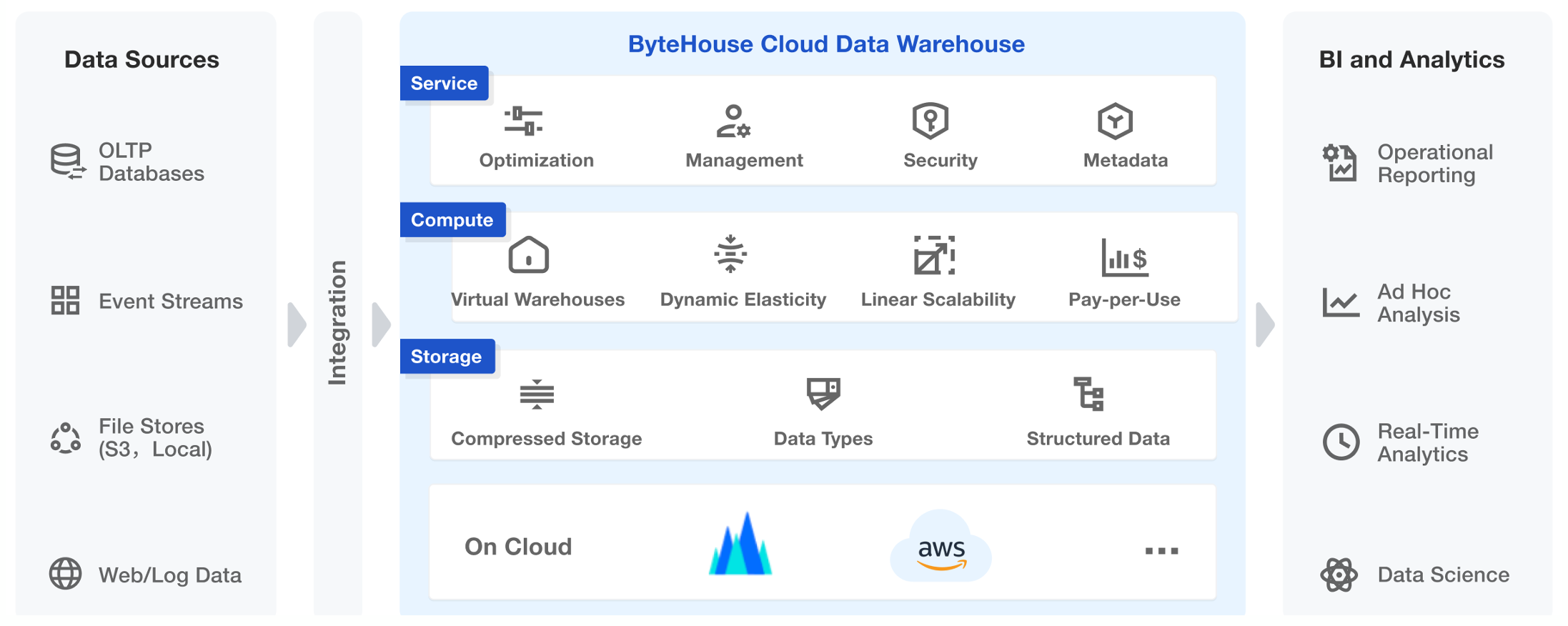Viewport: 1568px width, 626px height.
Task: Click the Metadata hexagon icon
Action: (1115, 121)
